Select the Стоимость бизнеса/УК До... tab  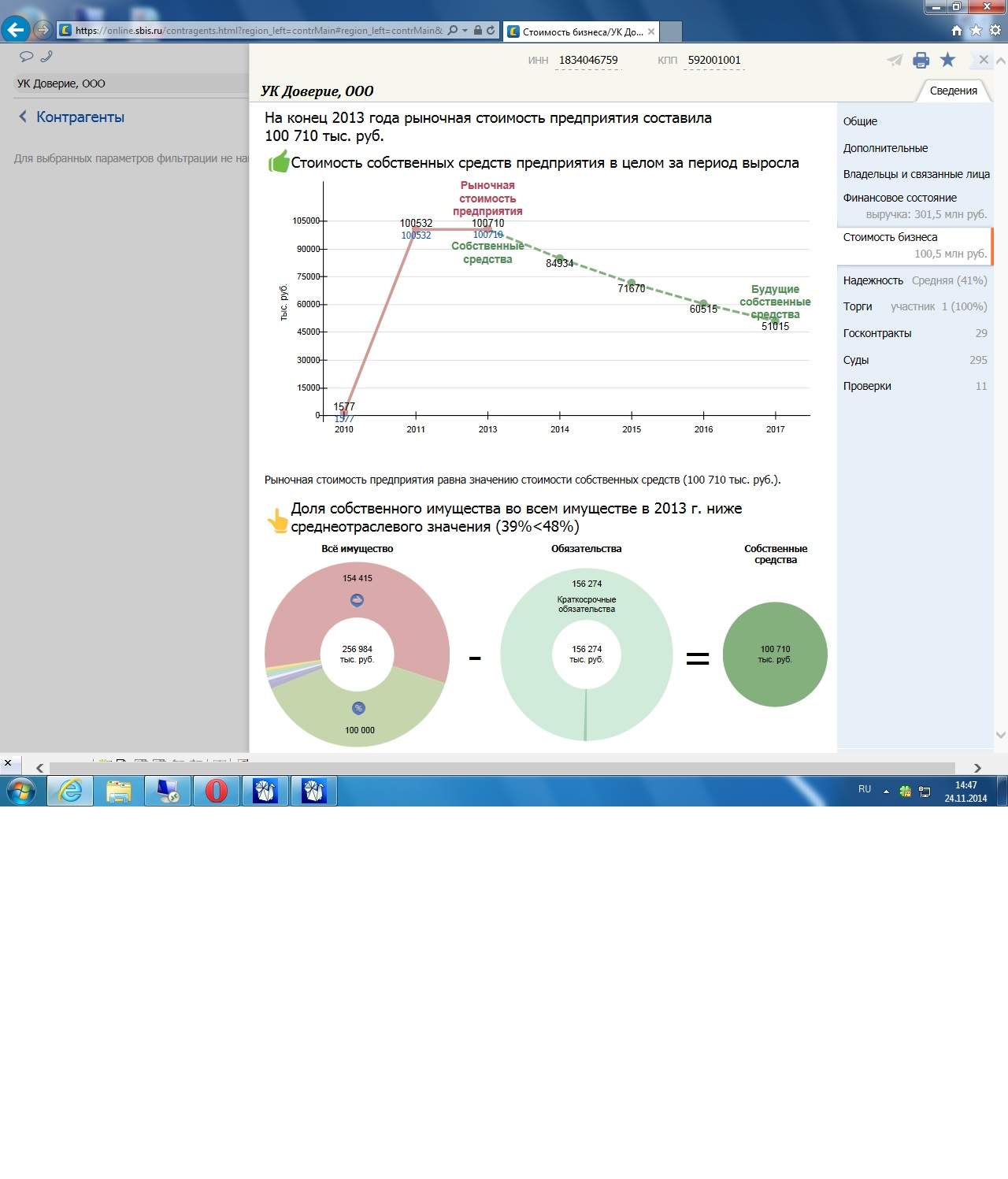pyautogui.click(x=580, y=32)
